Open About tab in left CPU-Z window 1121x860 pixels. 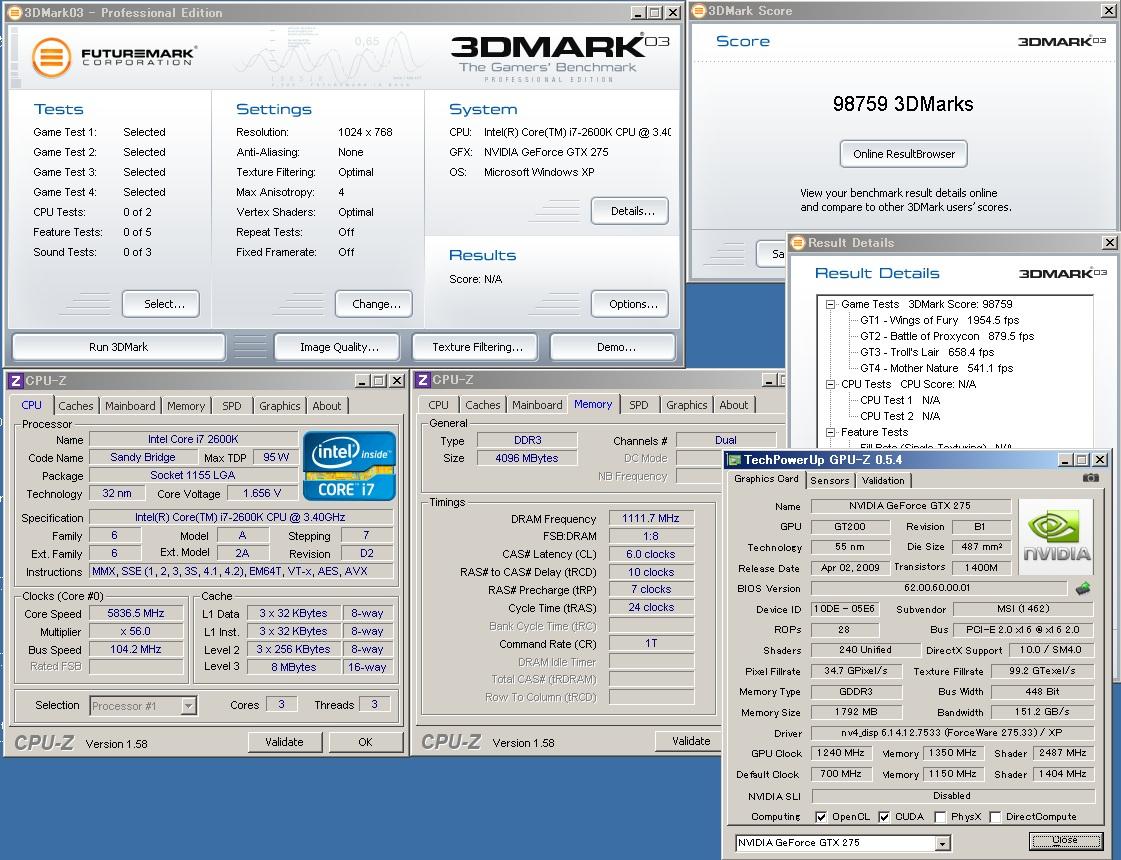click(x=327, y=405)
